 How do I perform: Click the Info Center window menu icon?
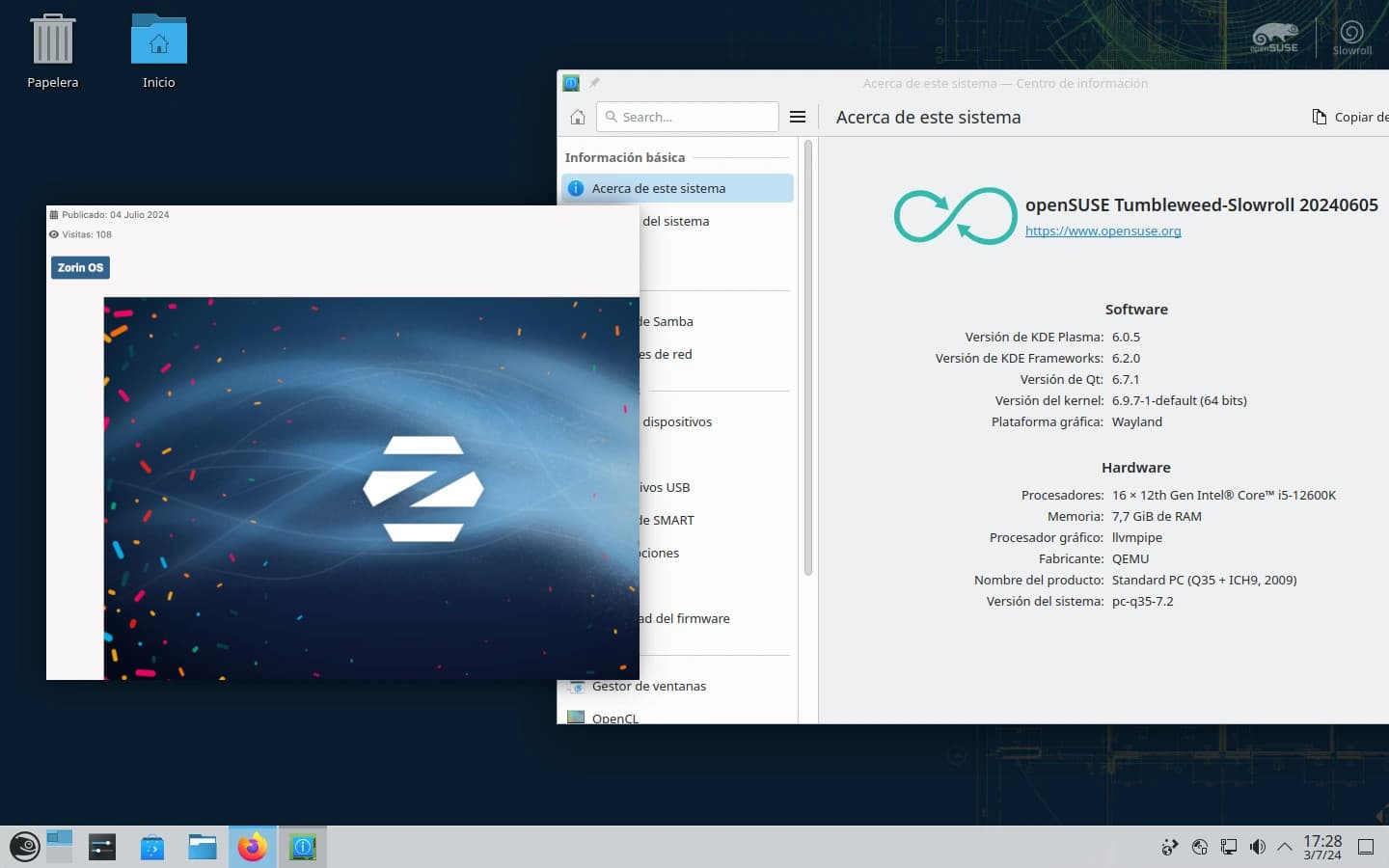click(571, 83)
